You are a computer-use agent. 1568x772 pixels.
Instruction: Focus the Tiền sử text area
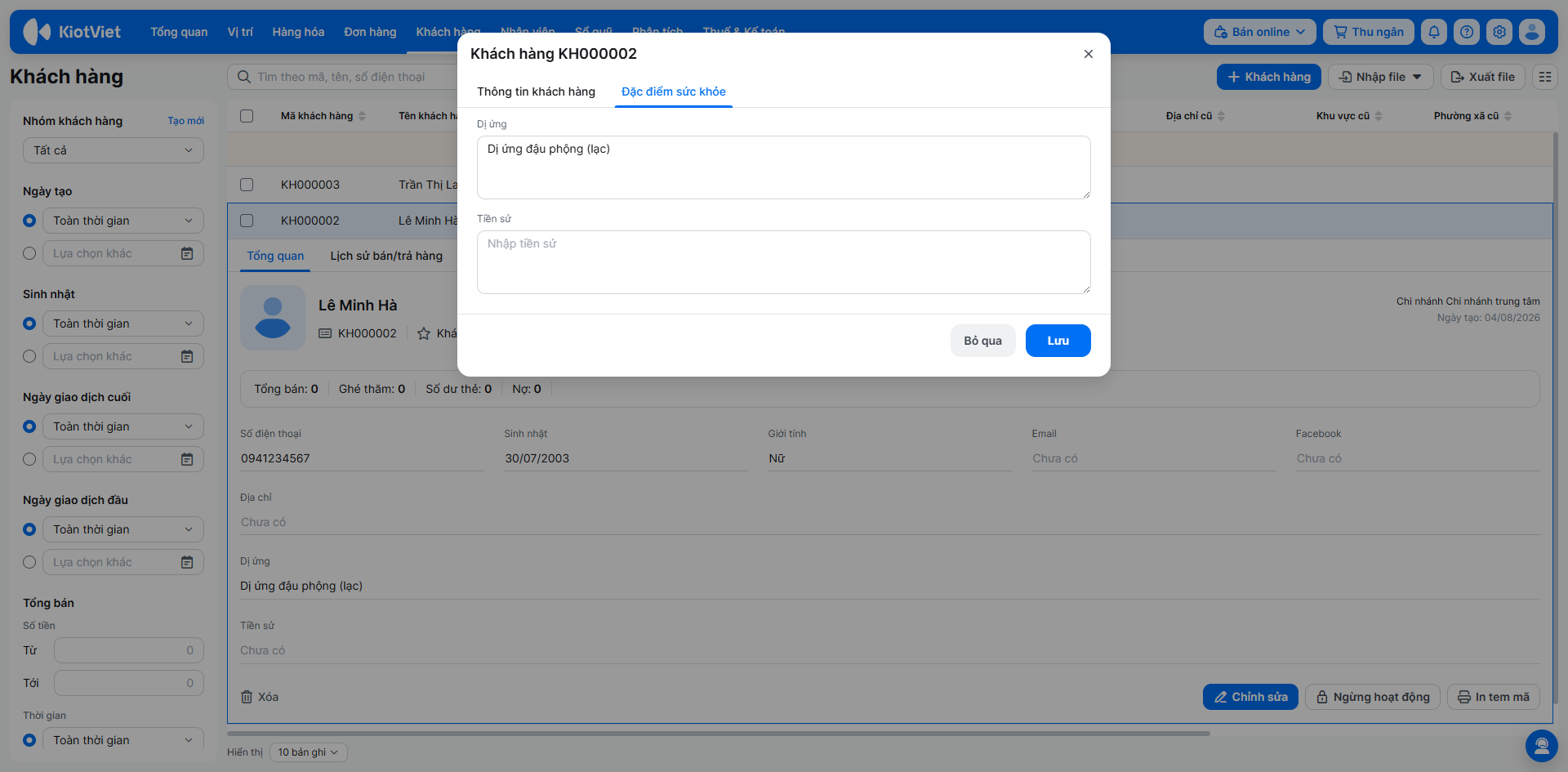(x=784, y=262)
